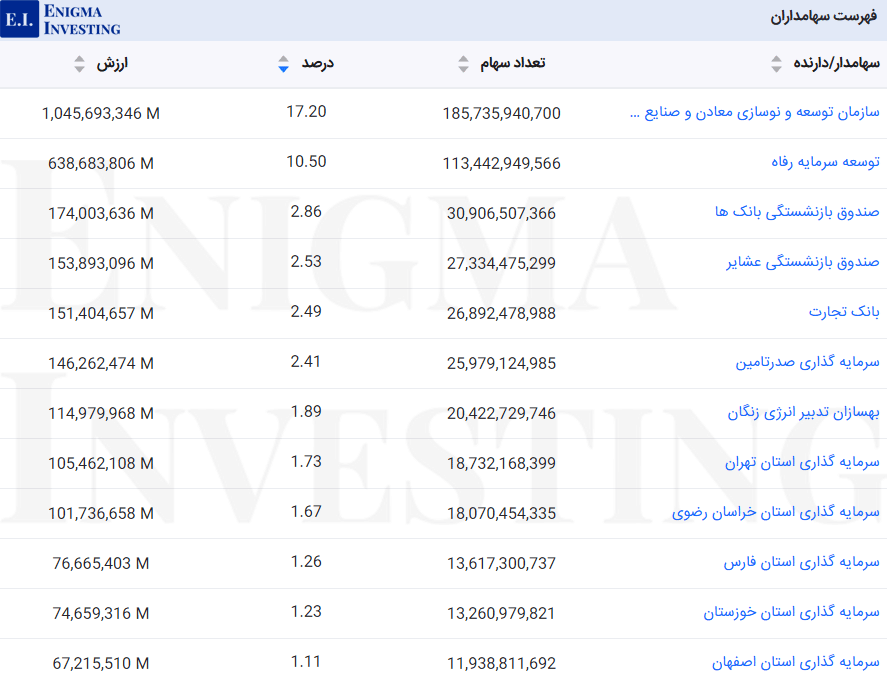The image size is (887, 685).
Task: Select share count 113,442,949,566
Action: pos(501,163)
